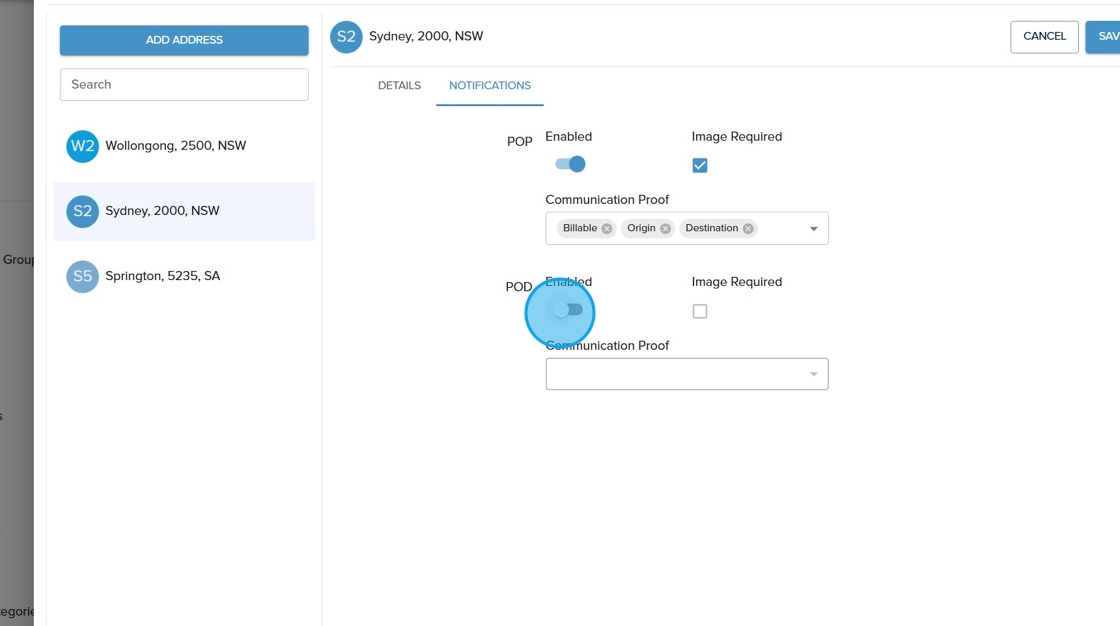
Task: Click the S2 Sydney avatar in list
Action: pos(82,211)
